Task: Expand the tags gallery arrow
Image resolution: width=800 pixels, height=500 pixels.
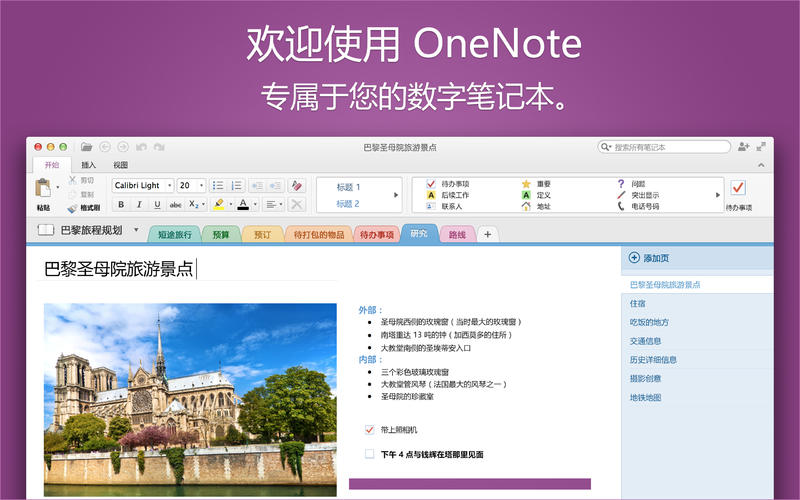Action: 717,195
